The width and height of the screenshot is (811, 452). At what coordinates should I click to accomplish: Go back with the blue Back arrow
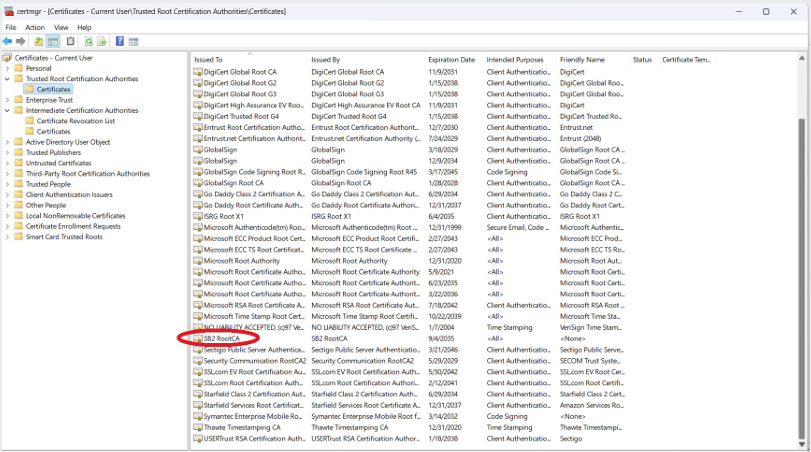pyautogui.click(x=7, y=41)
